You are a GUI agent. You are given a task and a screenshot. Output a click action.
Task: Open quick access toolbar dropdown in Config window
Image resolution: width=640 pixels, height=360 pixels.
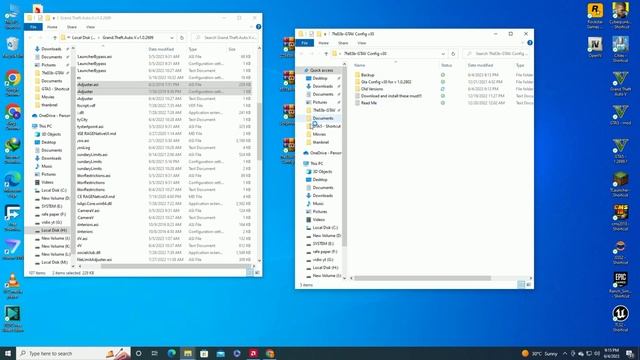pyautogui.click(x=325, y=34)
